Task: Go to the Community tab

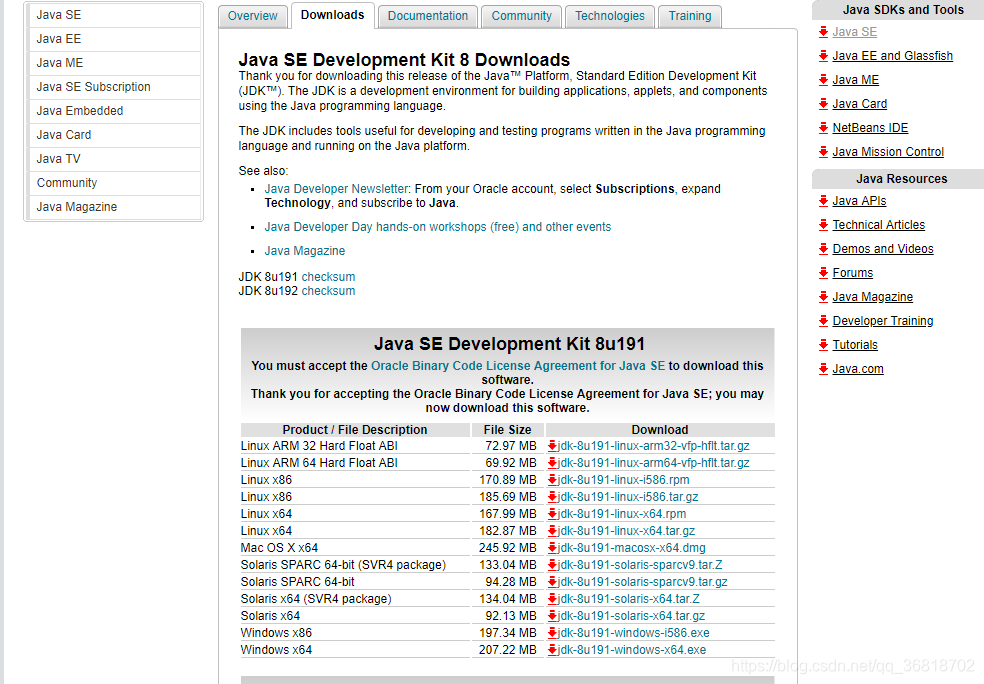Action: click(521, 16)
